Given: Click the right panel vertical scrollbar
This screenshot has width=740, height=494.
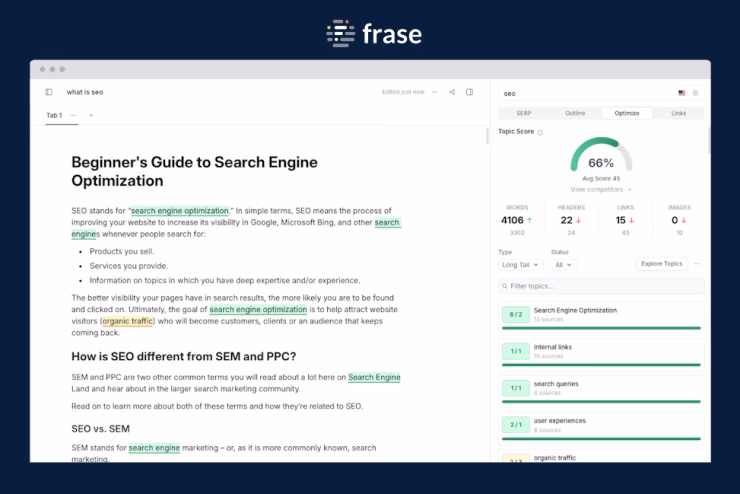Looking at the screenshot, I should pos(709,140).
